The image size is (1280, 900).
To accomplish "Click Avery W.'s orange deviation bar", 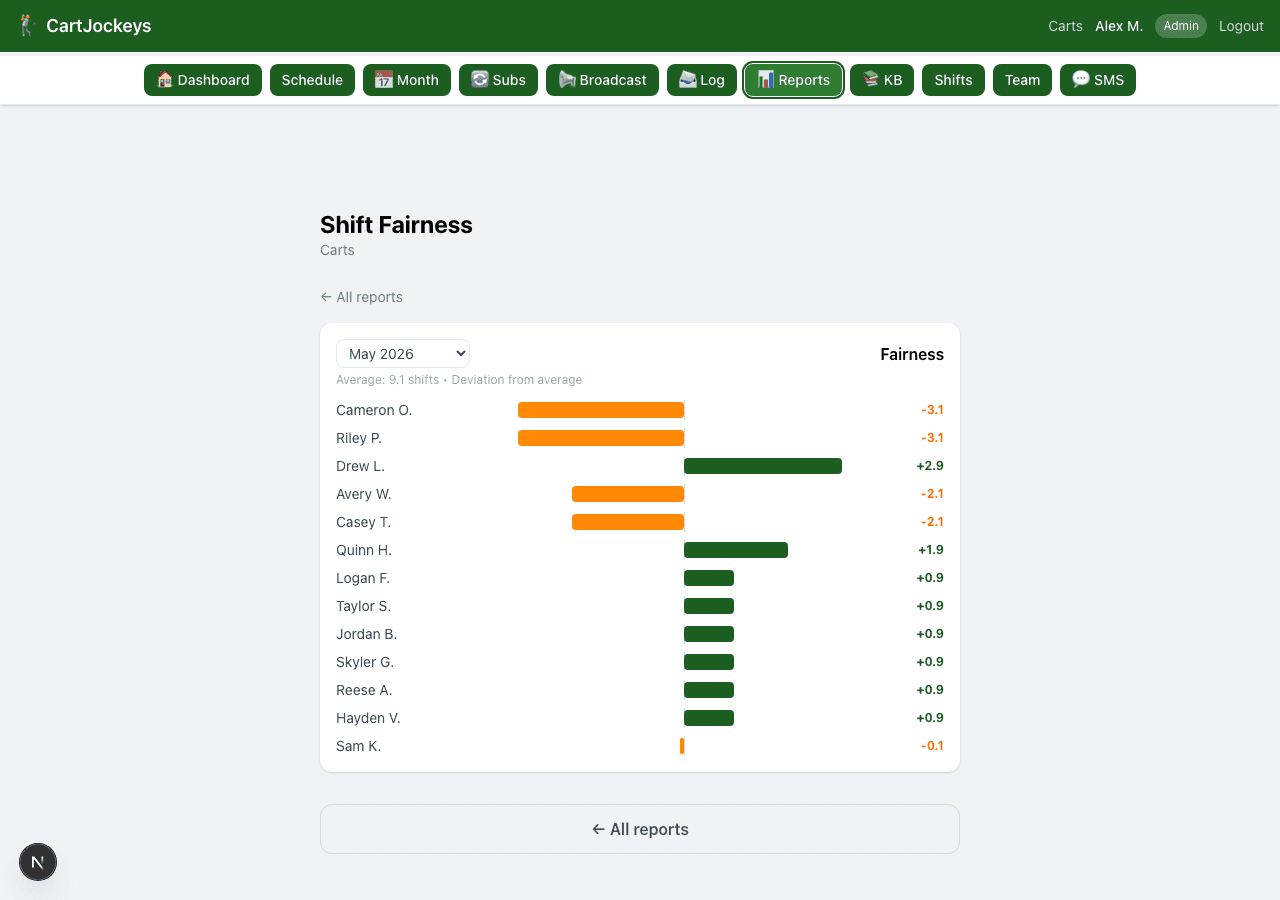I will point(628,494).
